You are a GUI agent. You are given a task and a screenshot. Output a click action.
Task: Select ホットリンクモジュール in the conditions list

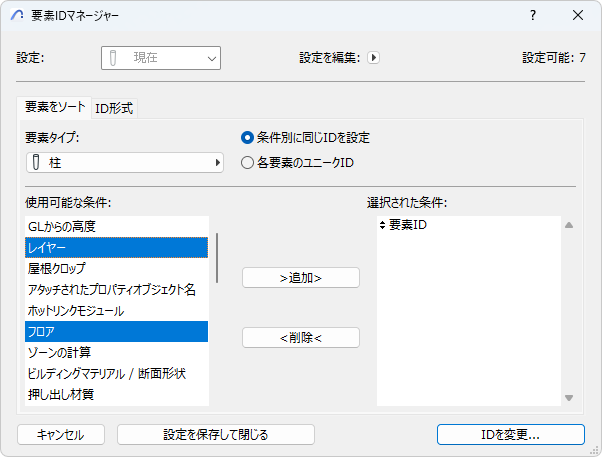click(x=76, y=311)
